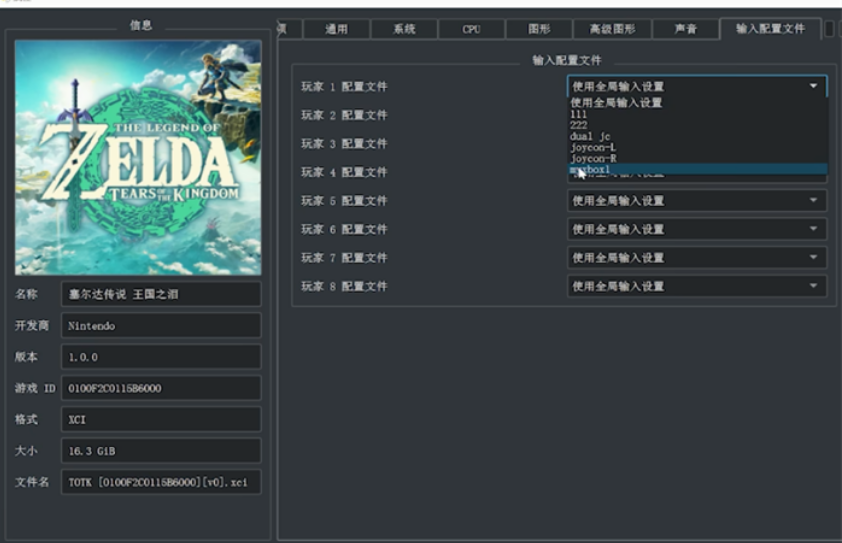The width and height of the screenshot is (842, 543).
Task: Switch to the 系统 tab
Action: 404,29
